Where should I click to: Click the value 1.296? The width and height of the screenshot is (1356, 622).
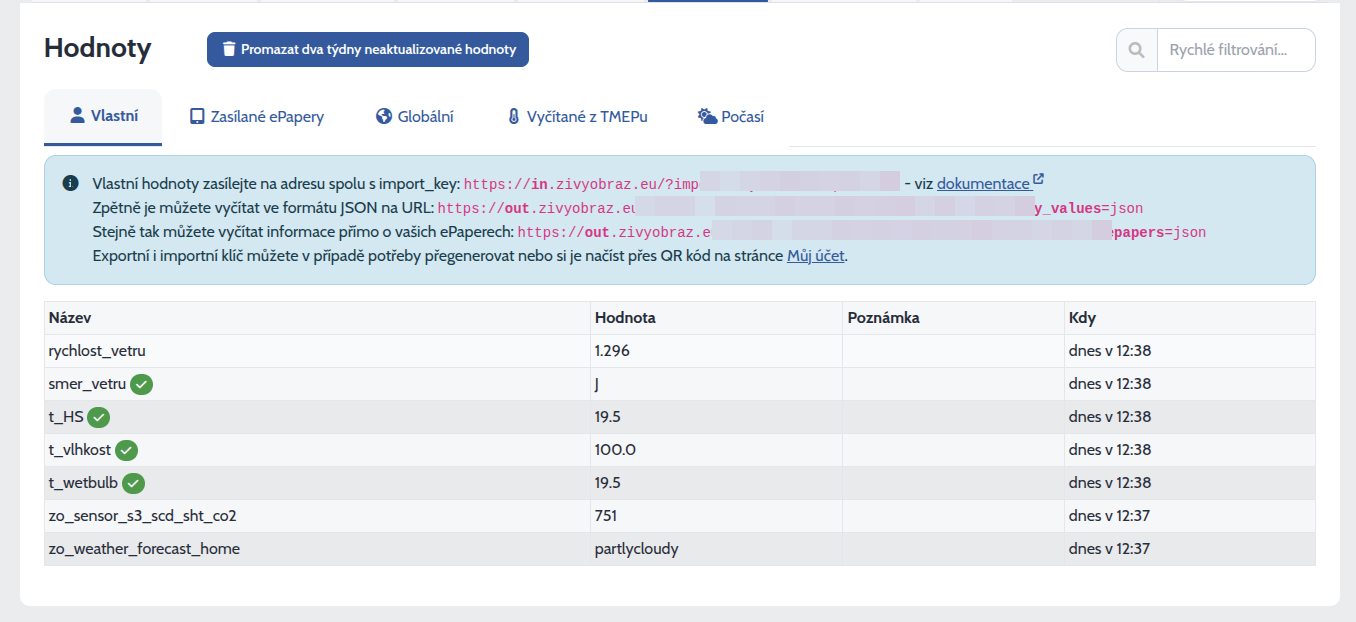612,351
